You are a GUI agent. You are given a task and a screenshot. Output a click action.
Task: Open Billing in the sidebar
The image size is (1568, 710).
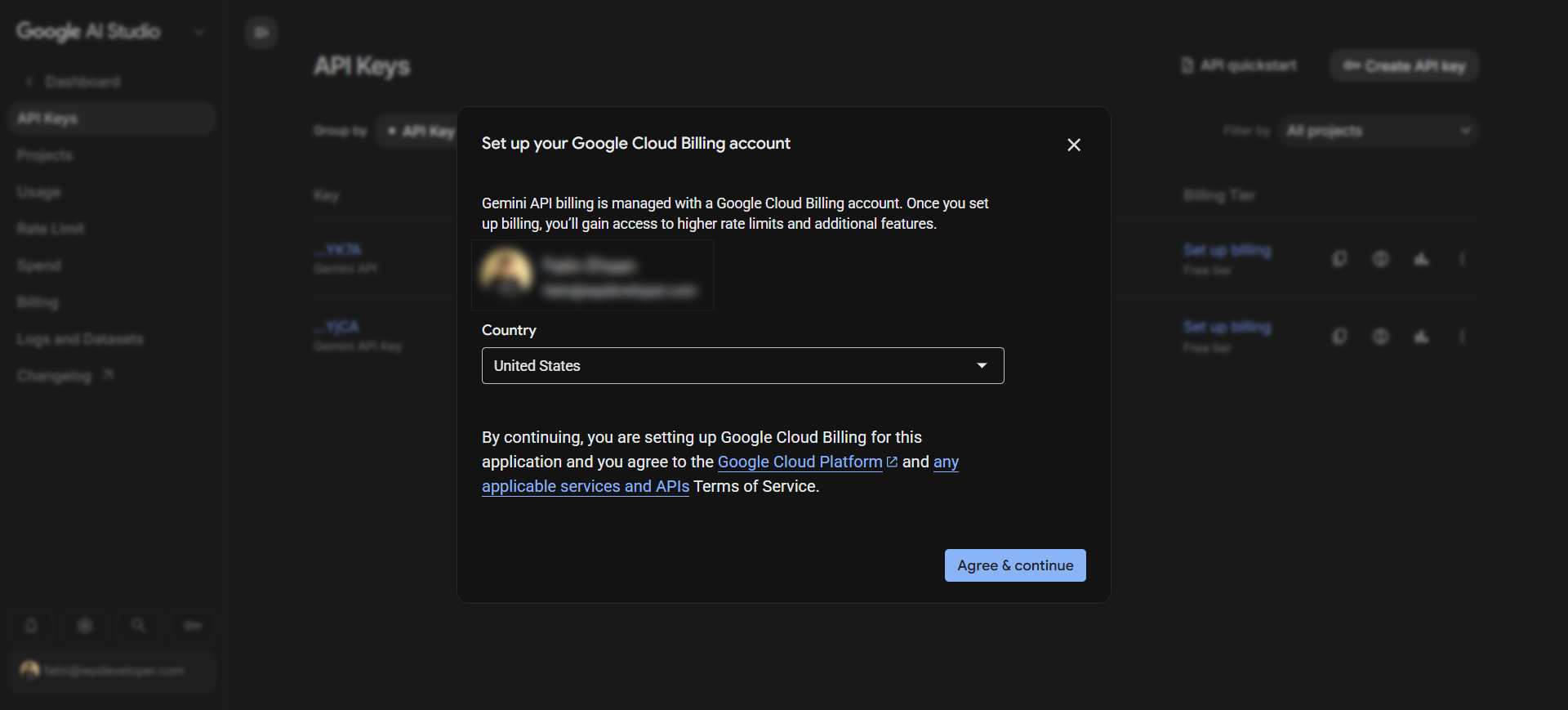[x=38, y=302]
